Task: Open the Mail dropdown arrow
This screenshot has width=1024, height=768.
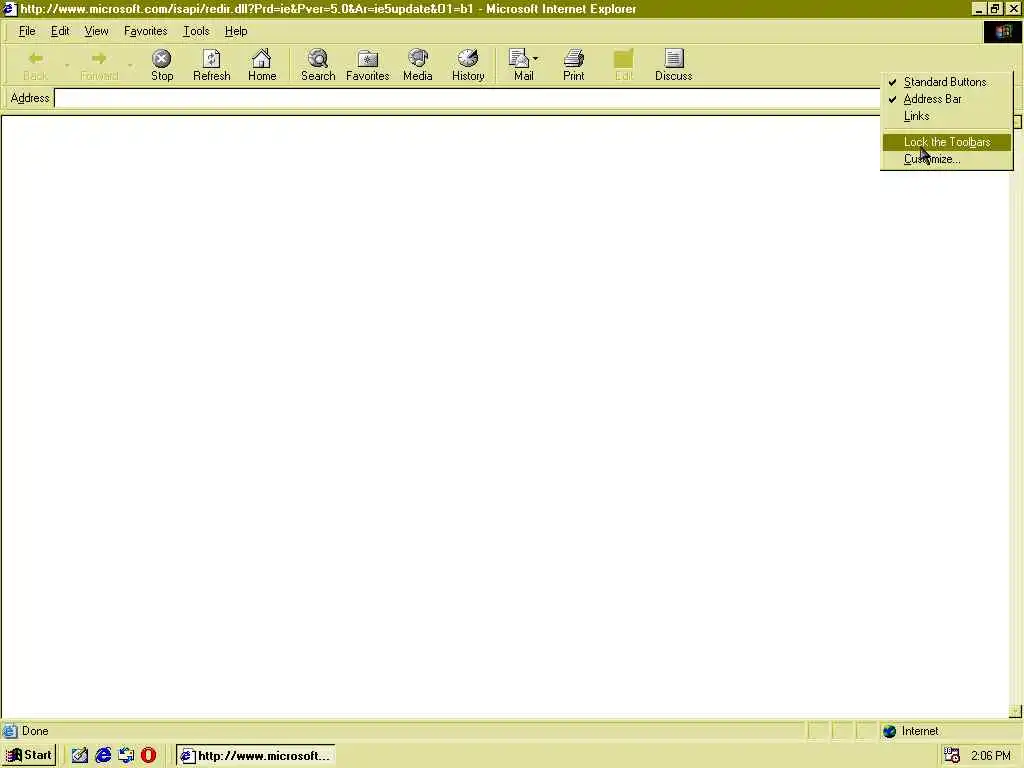Action: tap(536, 59)
